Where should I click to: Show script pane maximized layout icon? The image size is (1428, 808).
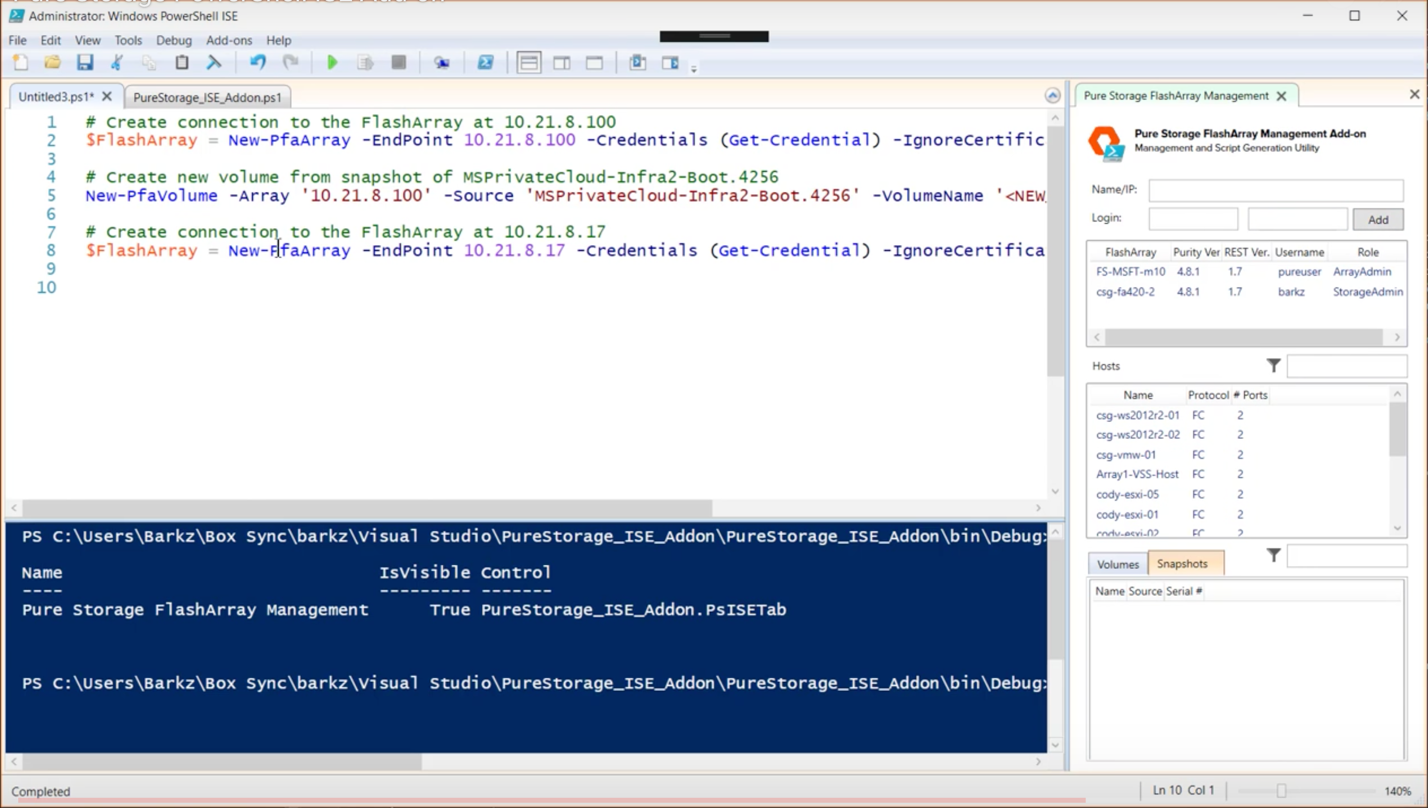(594, 63)
